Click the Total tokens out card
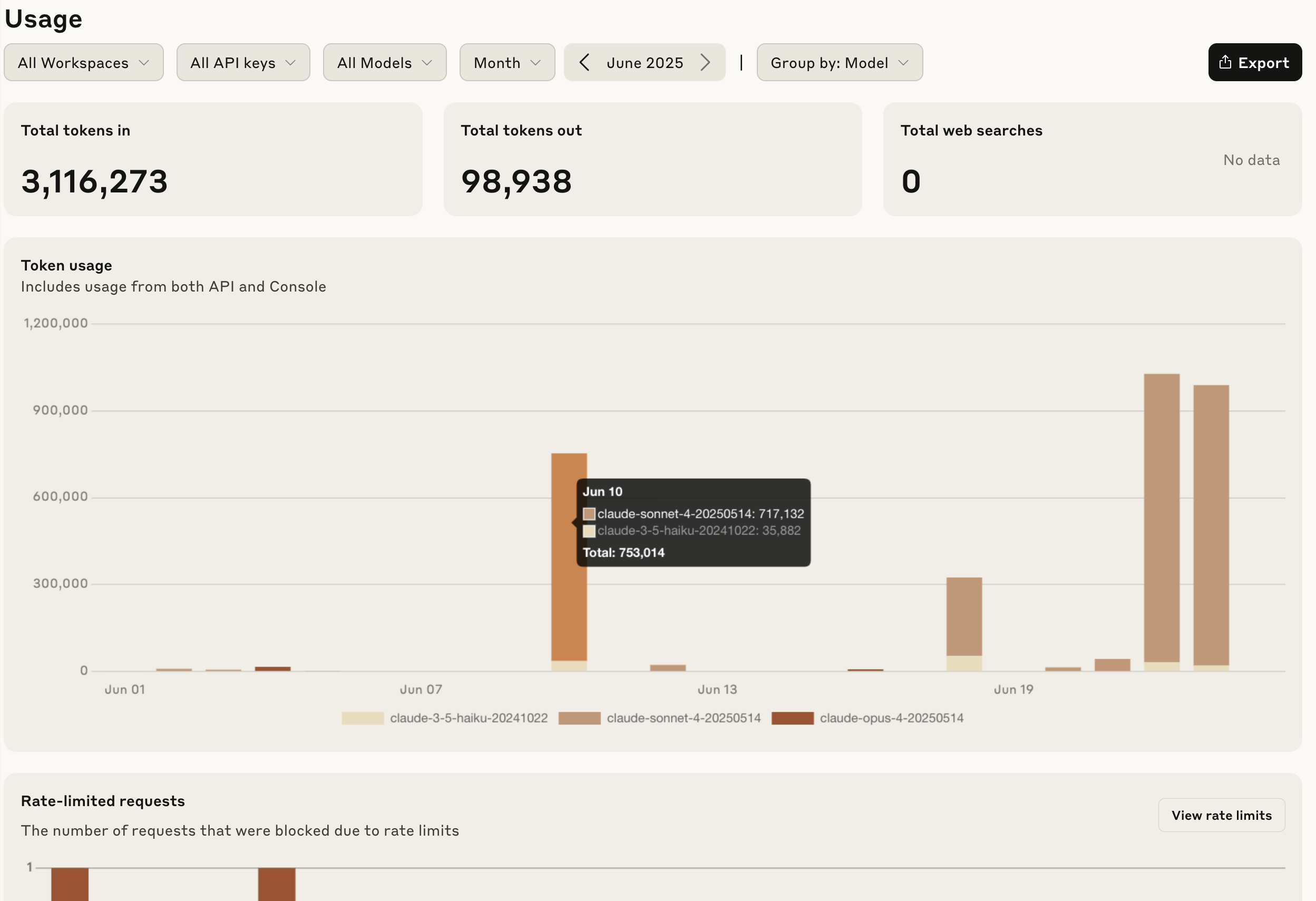The width and height of the screenshot is (1316, 901). pos(652,159)
